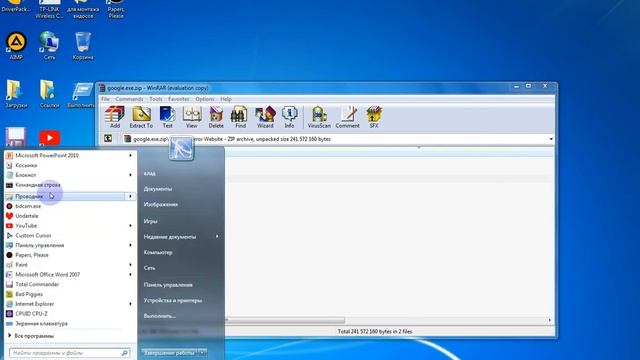Viewport: 640px width, 360px height.
Task: Expand Проводник jump list arrow
Action: [130, 196]
